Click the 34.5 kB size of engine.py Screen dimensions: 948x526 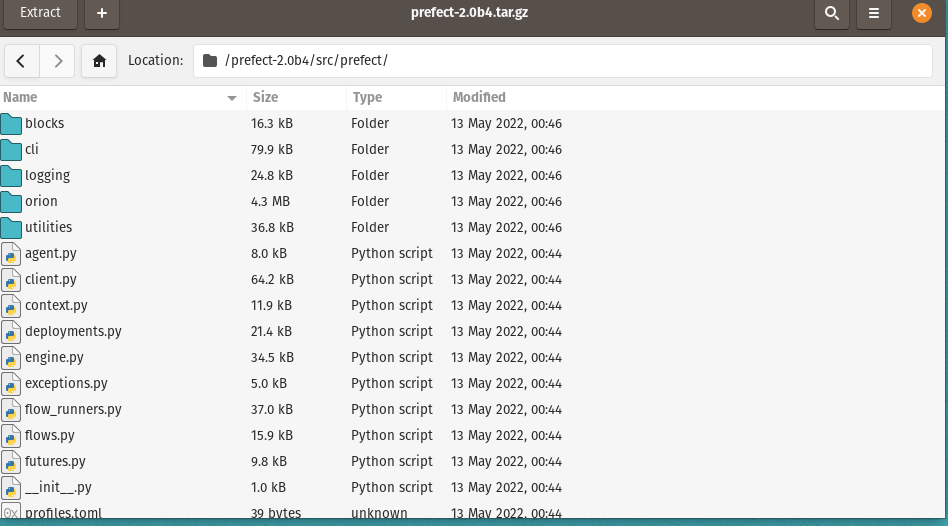click(272, 357)
